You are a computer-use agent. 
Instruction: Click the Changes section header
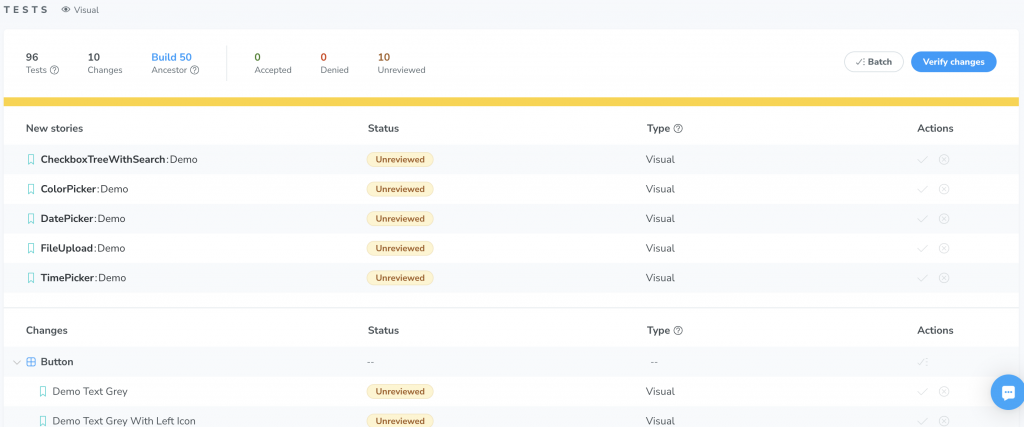coord(46,330)
